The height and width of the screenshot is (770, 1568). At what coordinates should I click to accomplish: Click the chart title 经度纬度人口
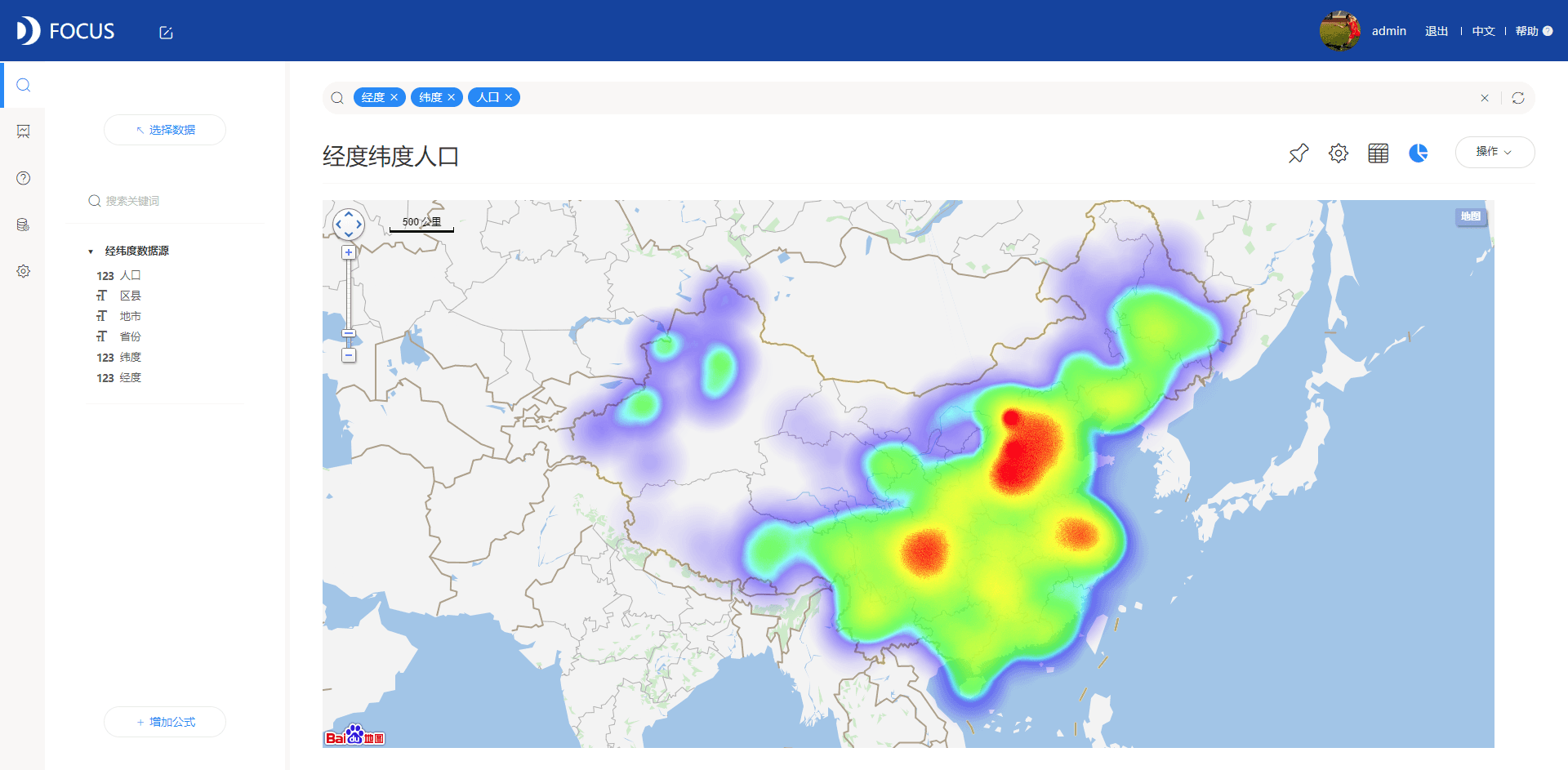pos(390,156)
